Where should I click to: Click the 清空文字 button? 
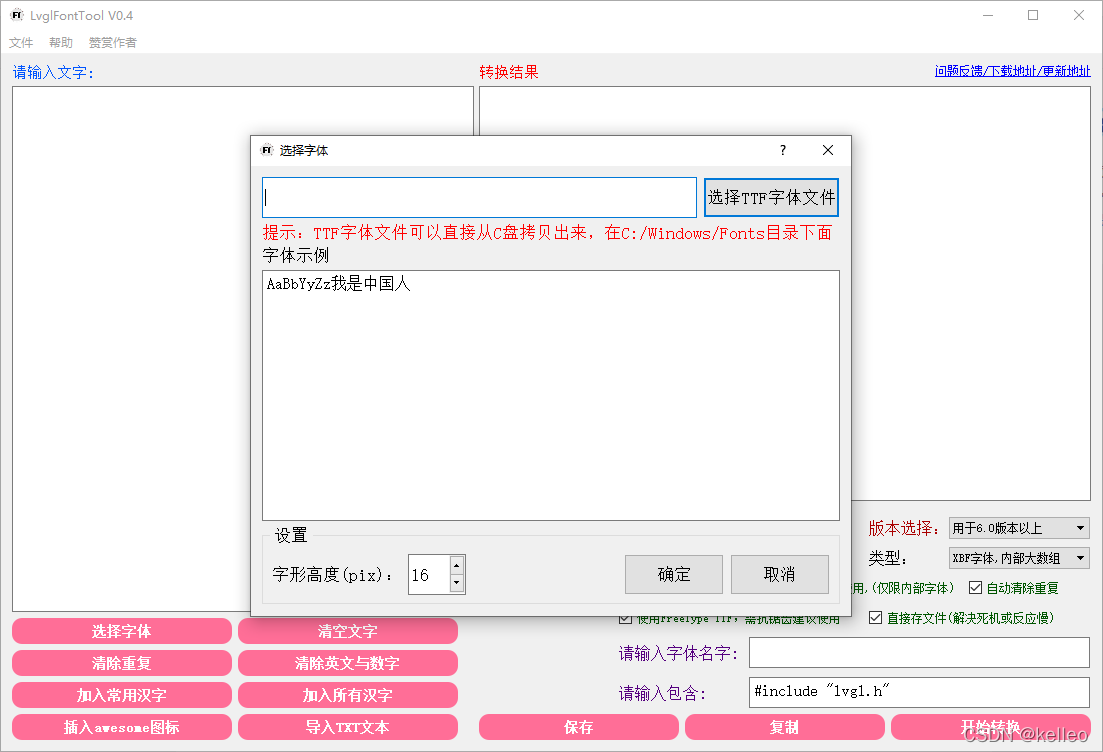[348, 631]
